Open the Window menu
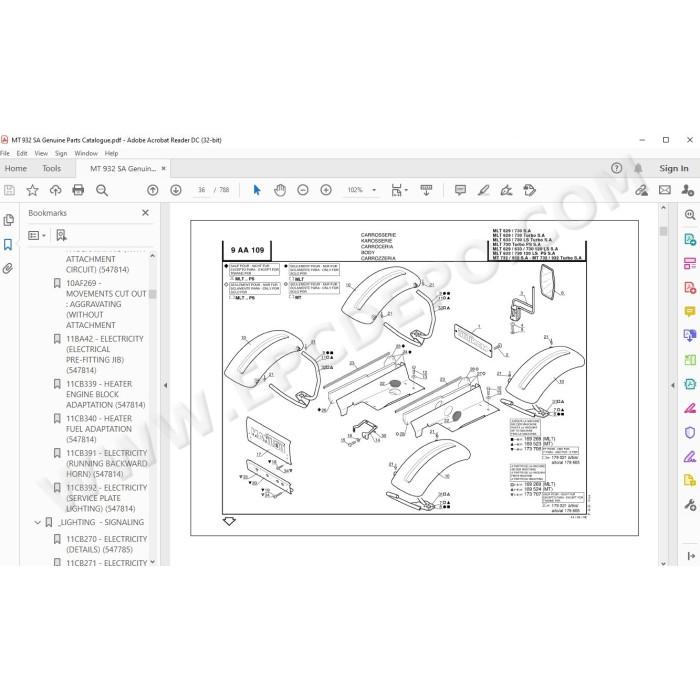Viewport: 700px width, 700px height. (x=86, y=153)
